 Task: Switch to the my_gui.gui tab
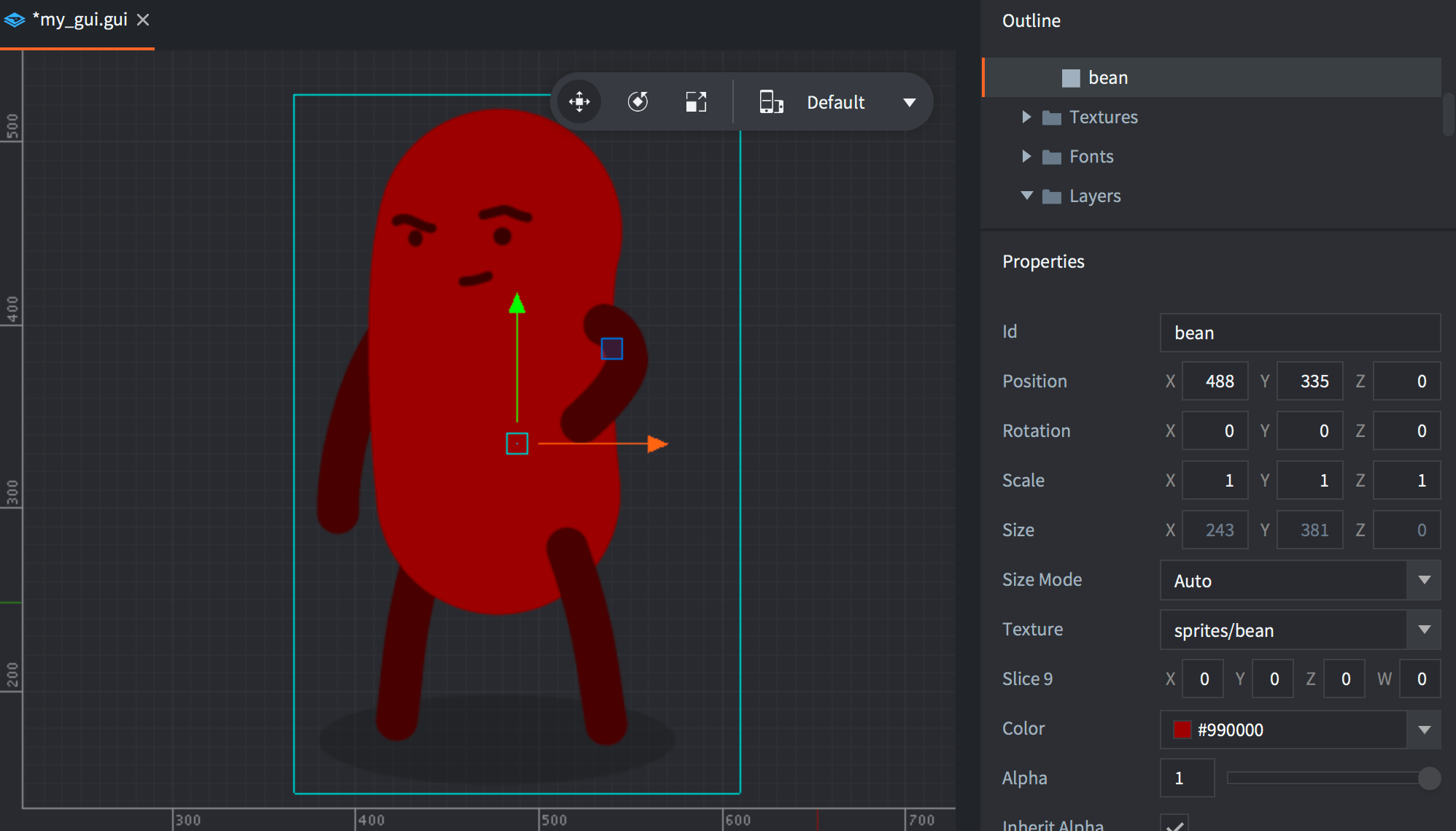(79, 20)
